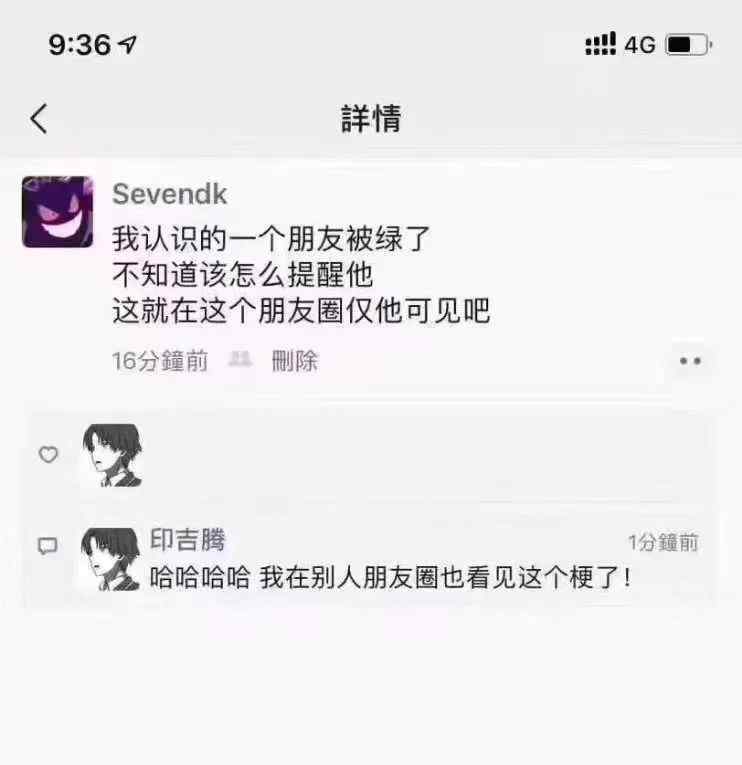This screenshot has height=765, width=742.
Task: Tap the back arrow icon
Action: point(39,119)
